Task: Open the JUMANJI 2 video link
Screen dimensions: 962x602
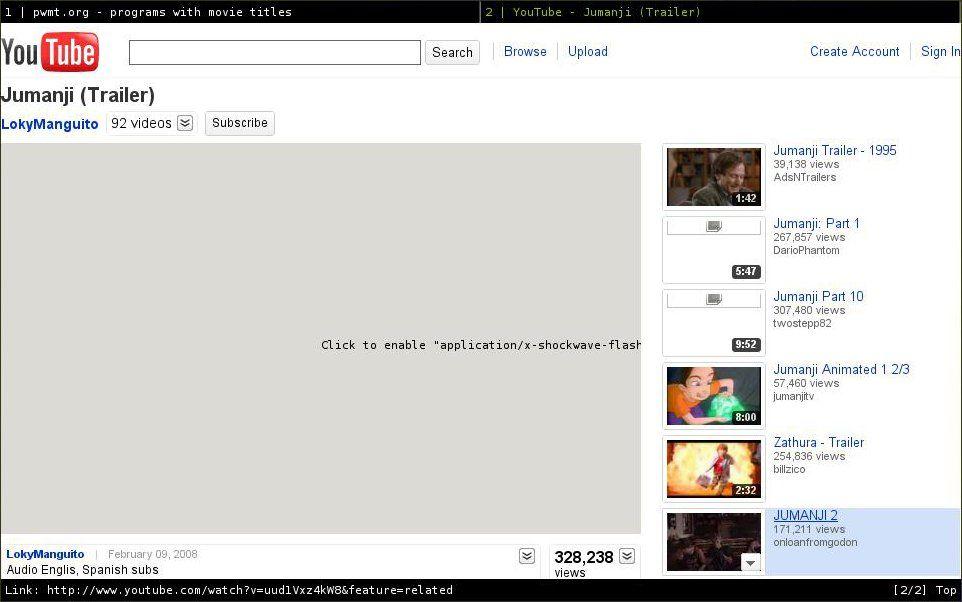Action: coord(805,515)
